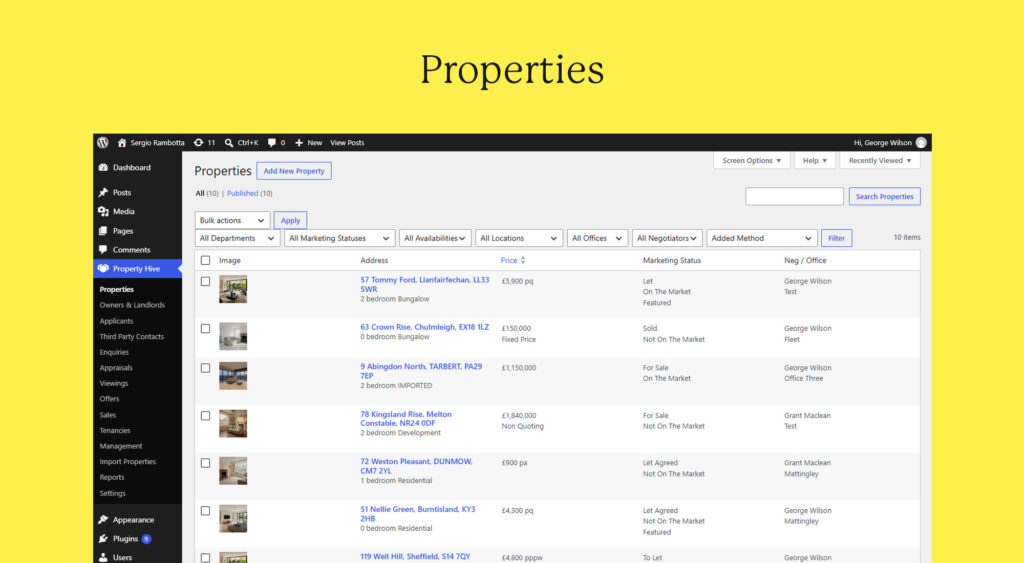Screen dimensions: 1024x563
Task: Open 57 Tommy Ford, Llanfairfechan property link
Action: pyautogui.click(x=424, y=284)
